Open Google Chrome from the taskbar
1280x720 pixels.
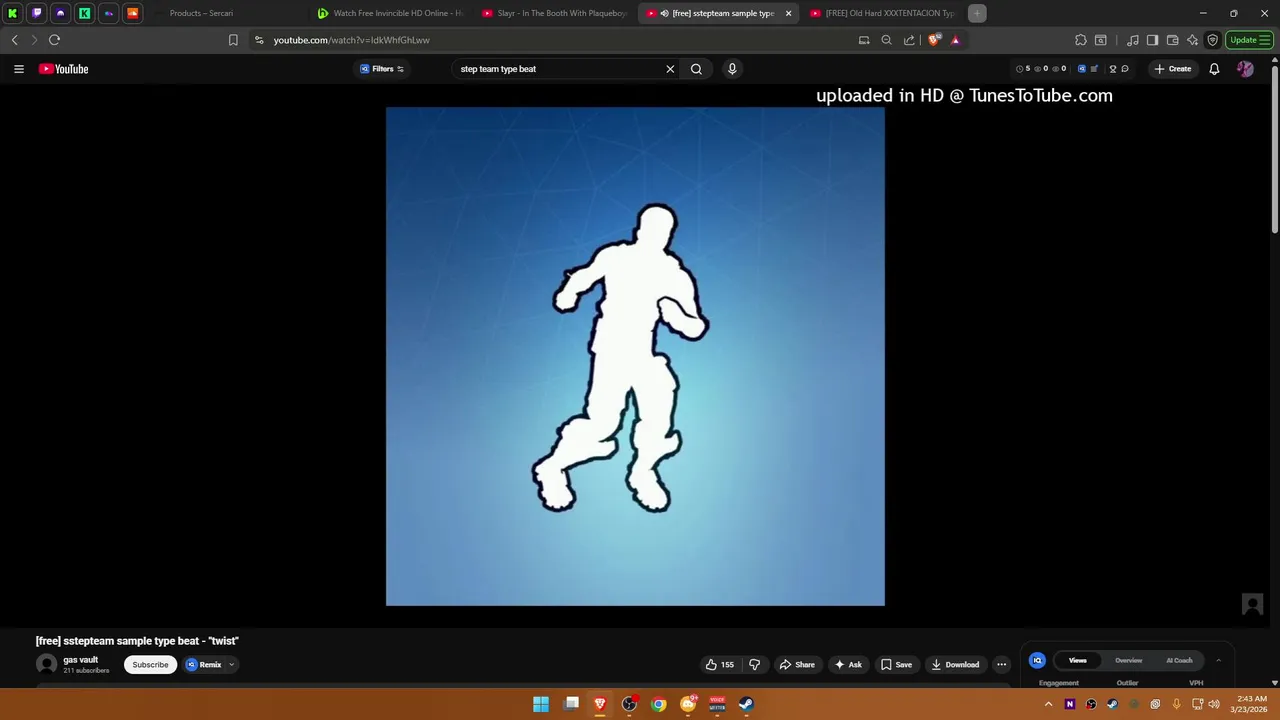point(658,704)
